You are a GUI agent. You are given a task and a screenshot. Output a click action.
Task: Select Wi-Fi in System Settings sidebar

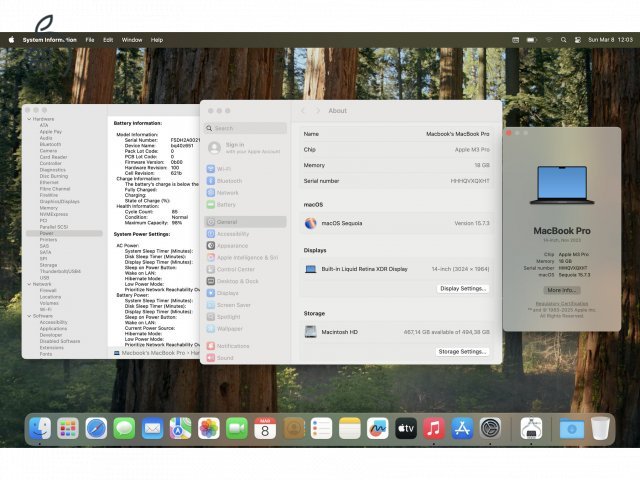[245, 169]
